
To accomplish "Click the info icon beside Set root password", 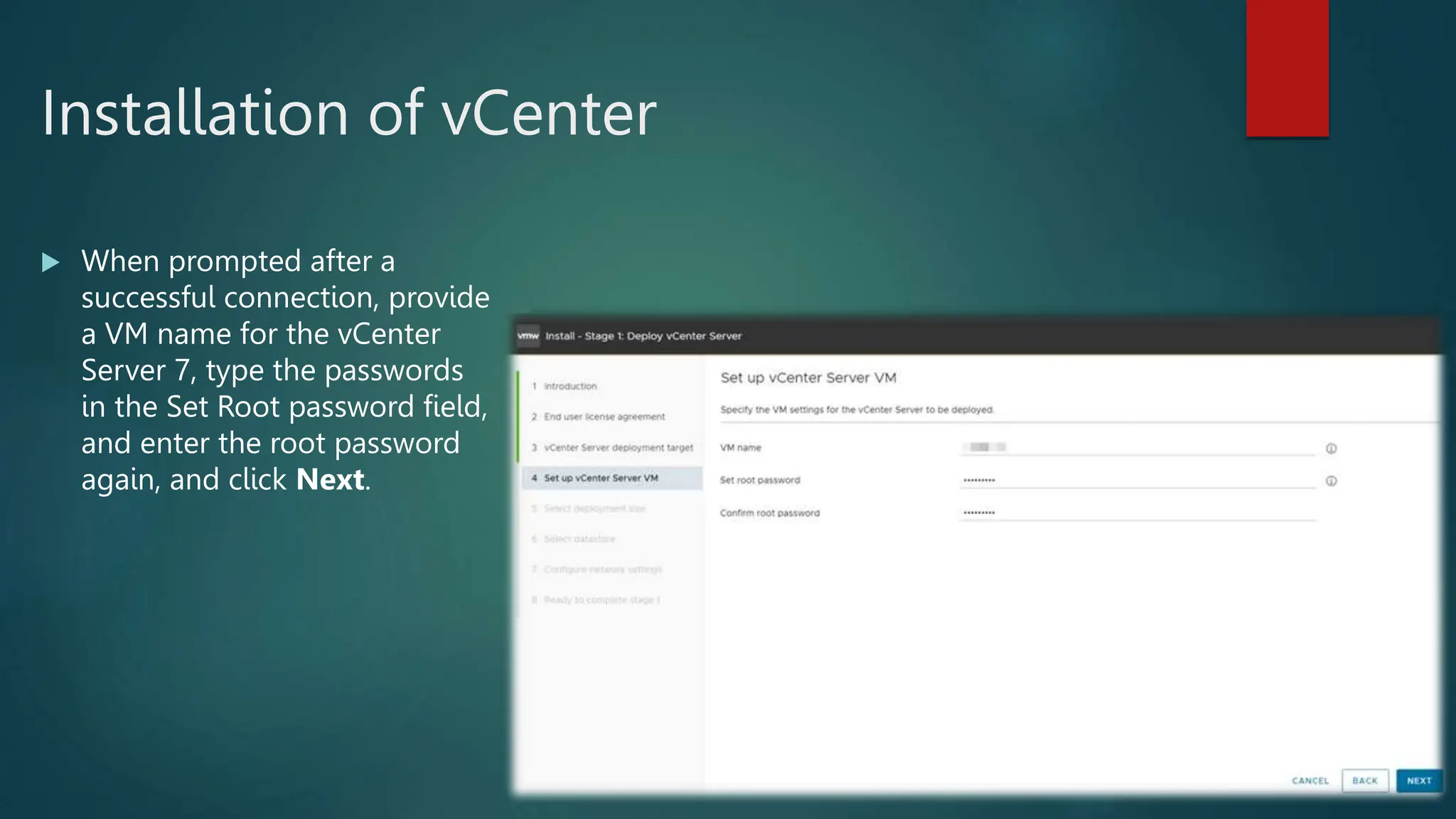I will pos(1331,481).
